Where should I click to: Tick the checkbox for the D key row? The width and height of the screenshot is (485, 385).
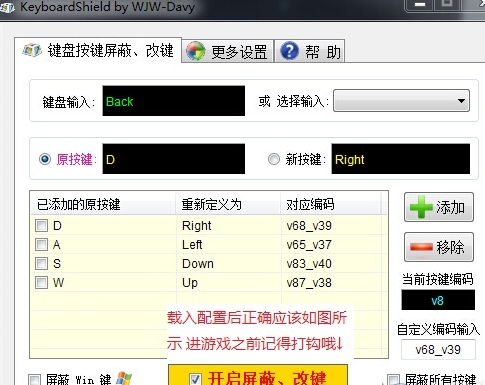42,226
